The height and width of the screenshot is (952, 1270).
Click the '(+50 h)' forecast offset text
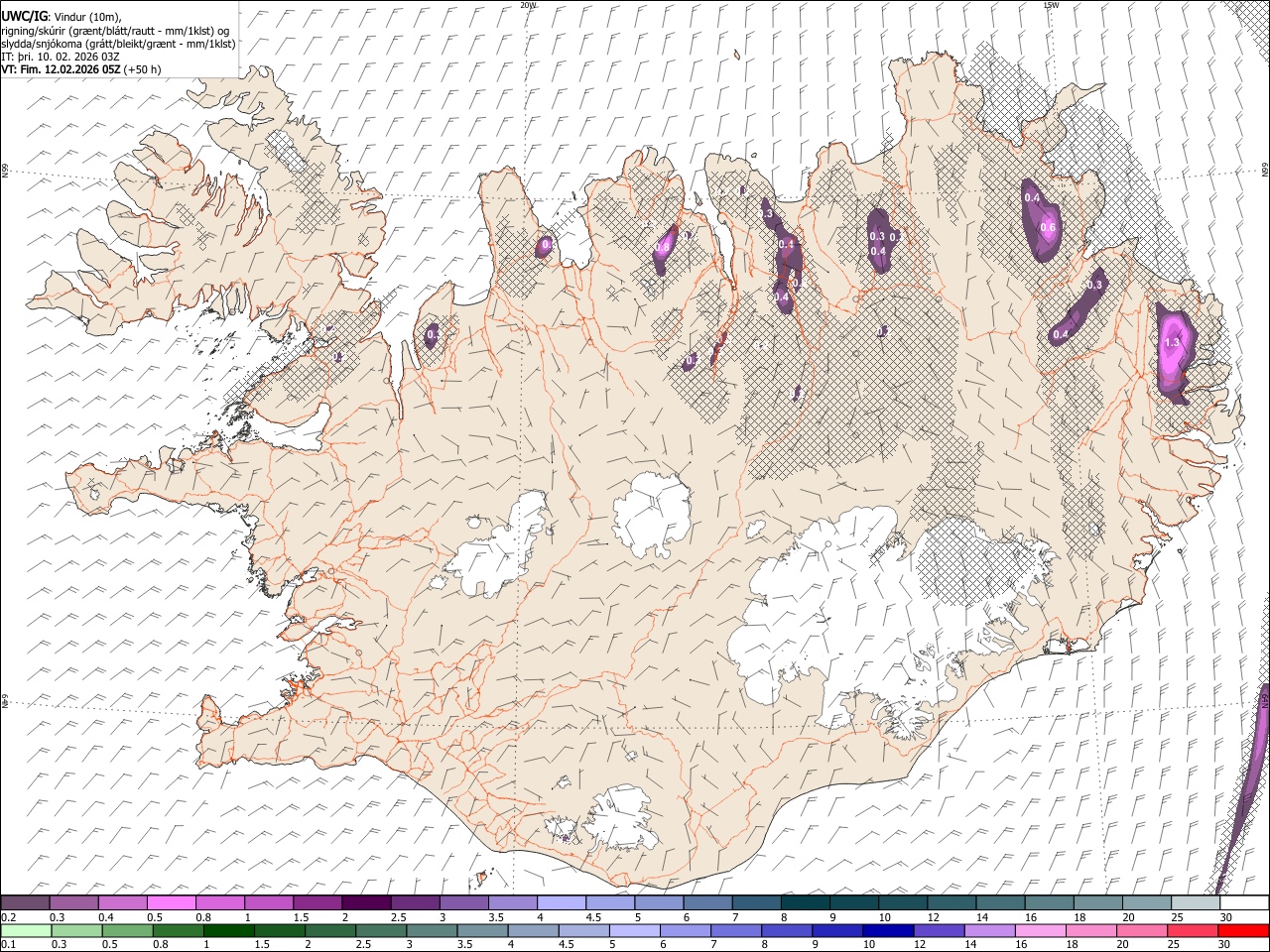[x=143, y=69]
